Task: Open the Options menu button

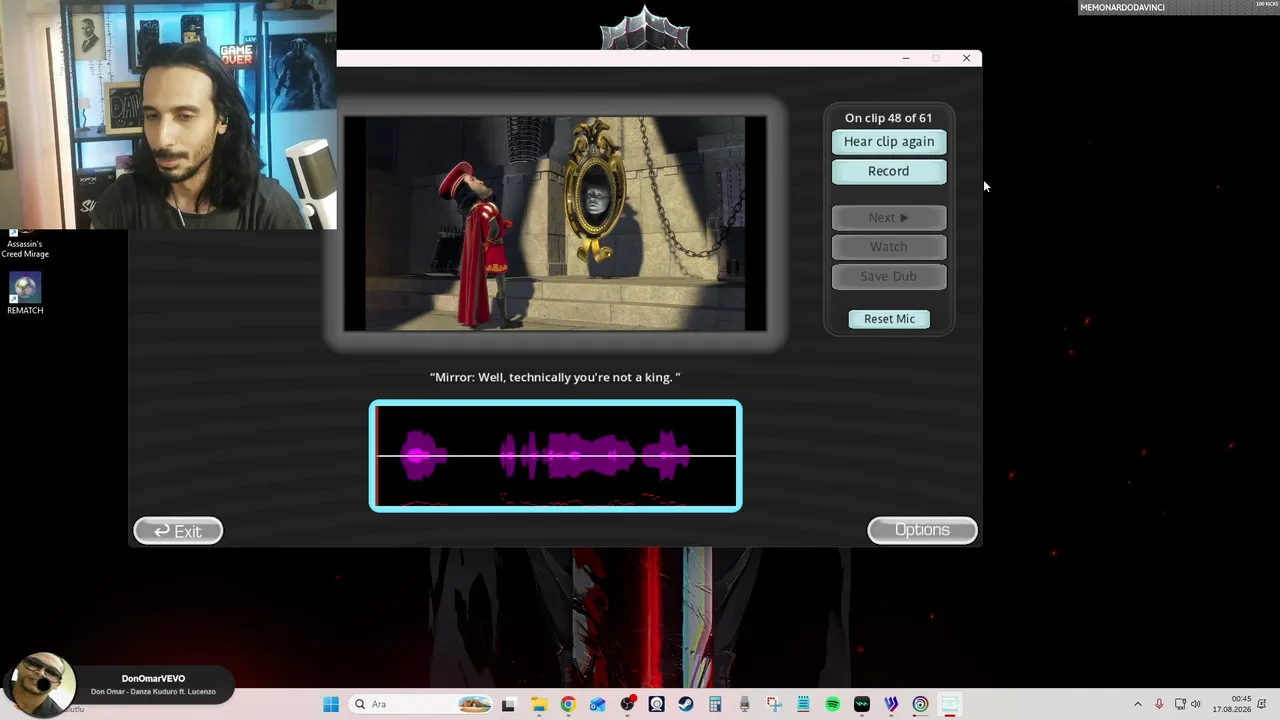Action: click(x=922, y=530)
